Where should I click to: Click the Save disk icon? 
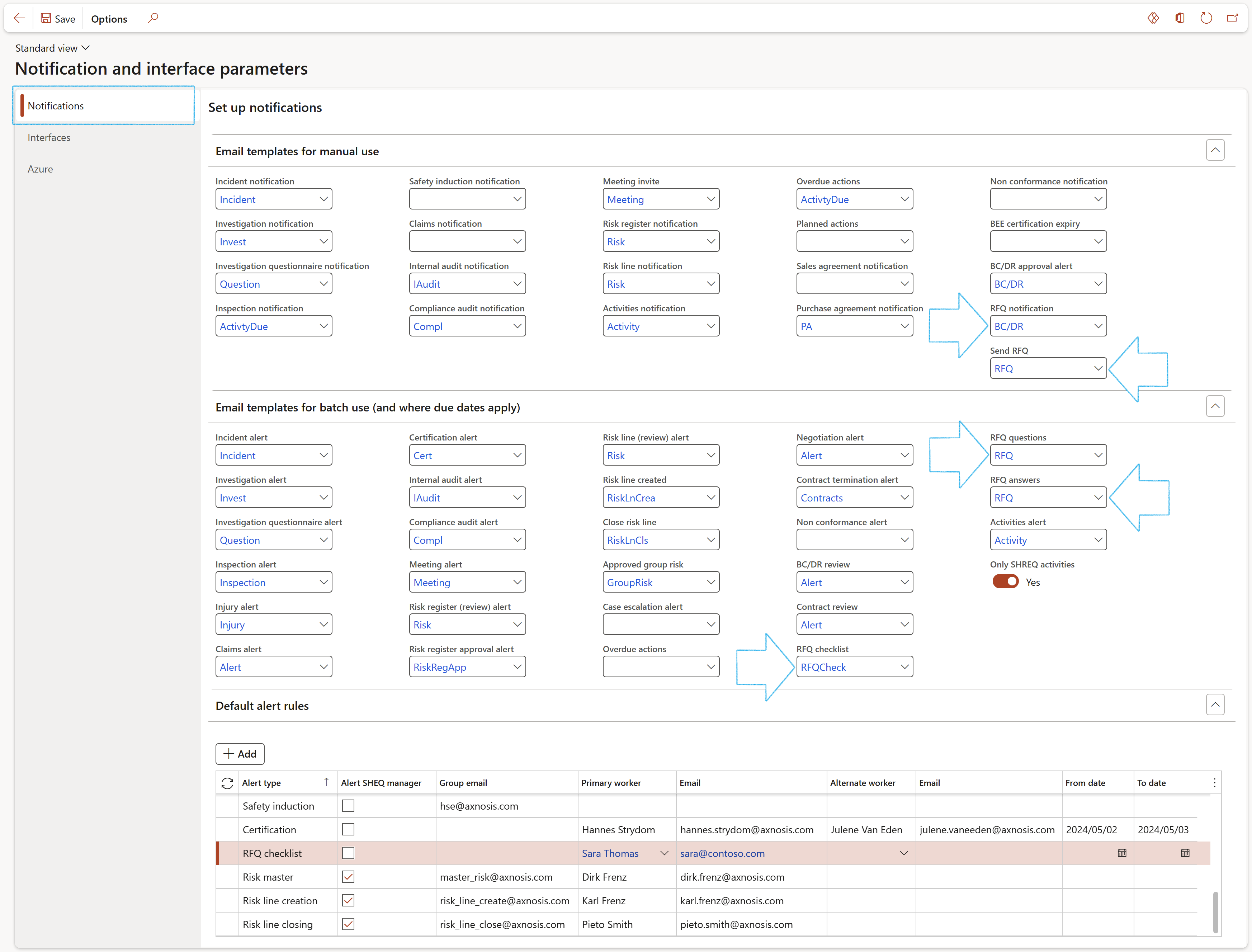tap(46, 18)
